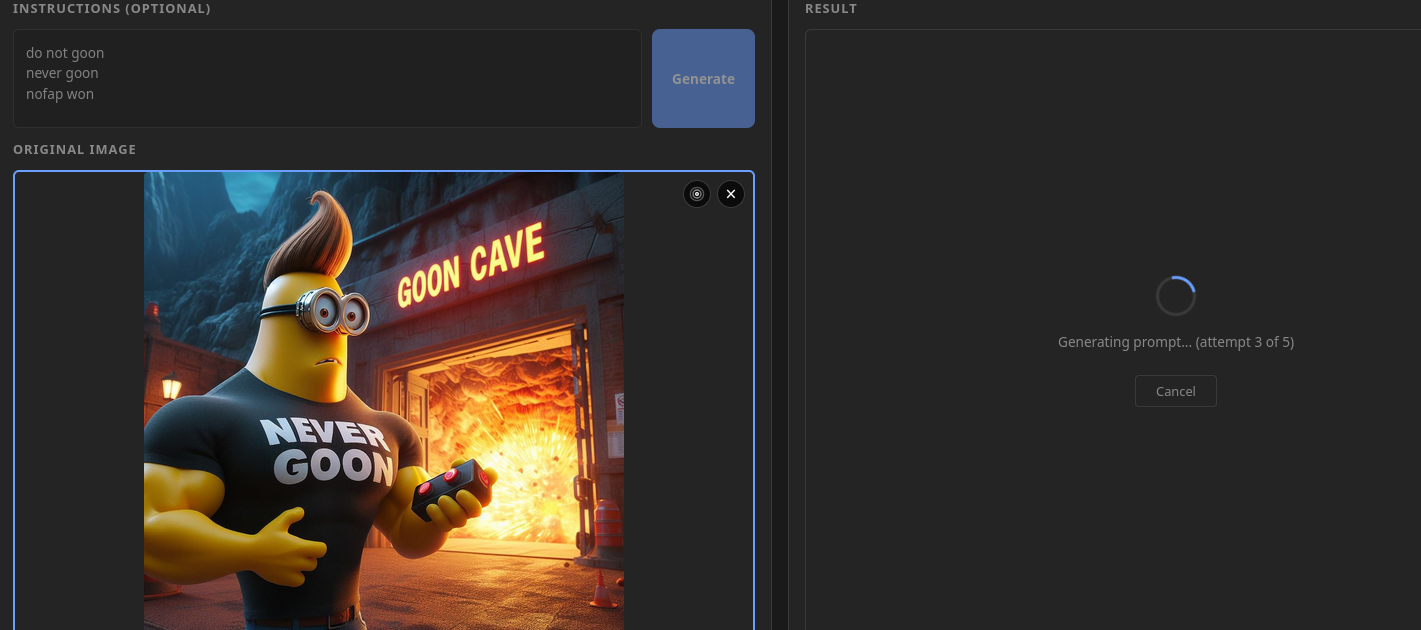1421x630 pixels.
Task: Click the ORIGINAL IMAGE heading
Action: pyautogui.click(x=75, y=149)
